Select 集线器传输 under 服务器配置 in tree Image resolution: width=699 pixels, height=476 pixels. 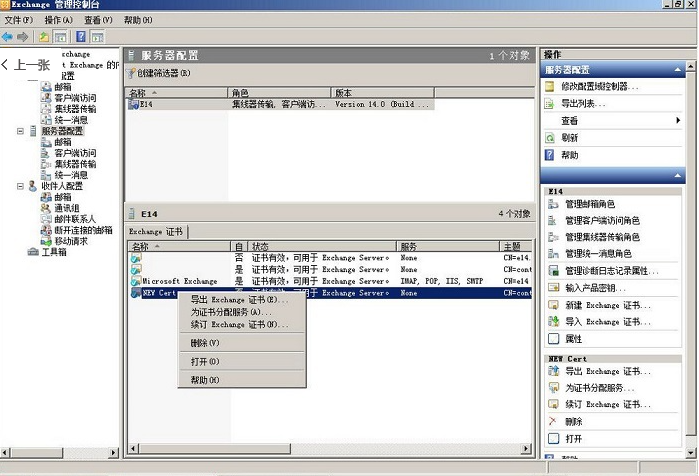coord(75,164)
